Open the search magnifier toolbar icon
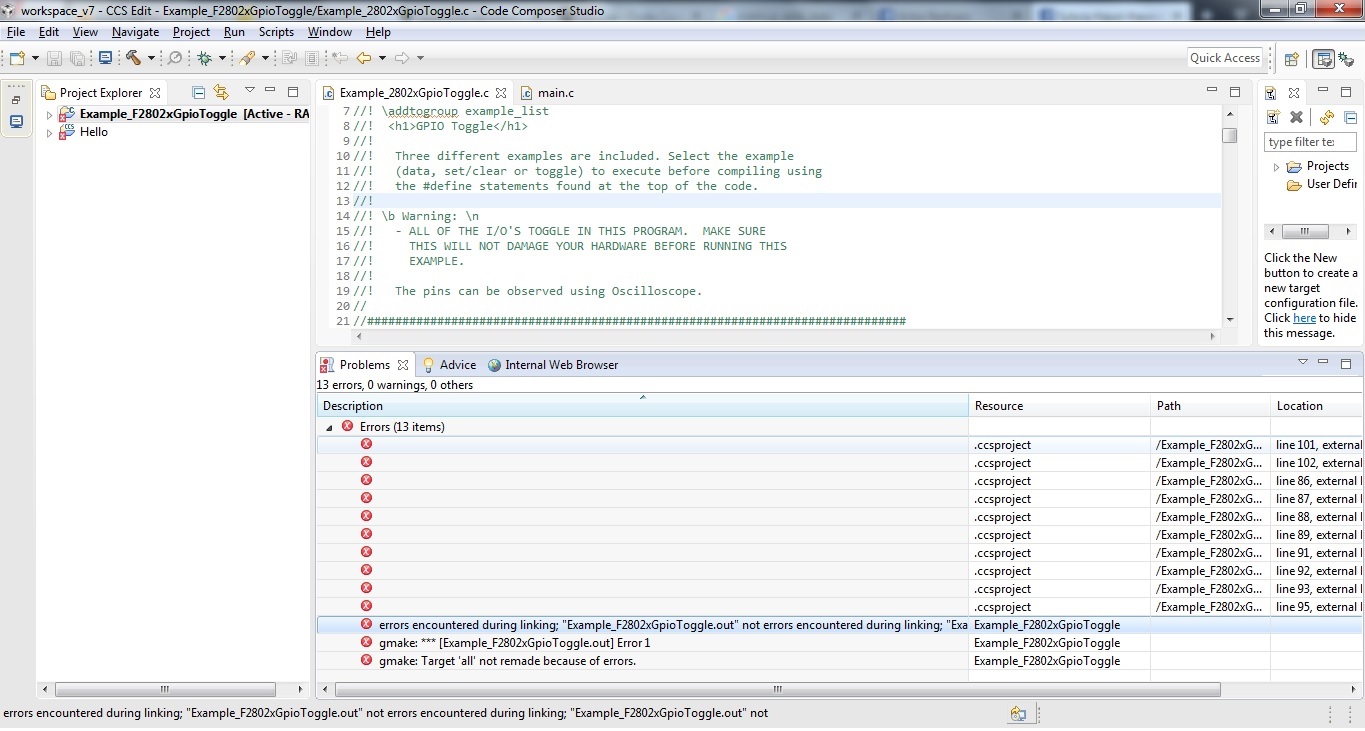Screen dimensions: 1365x731 pyautogui.click(x=174, y=59)
